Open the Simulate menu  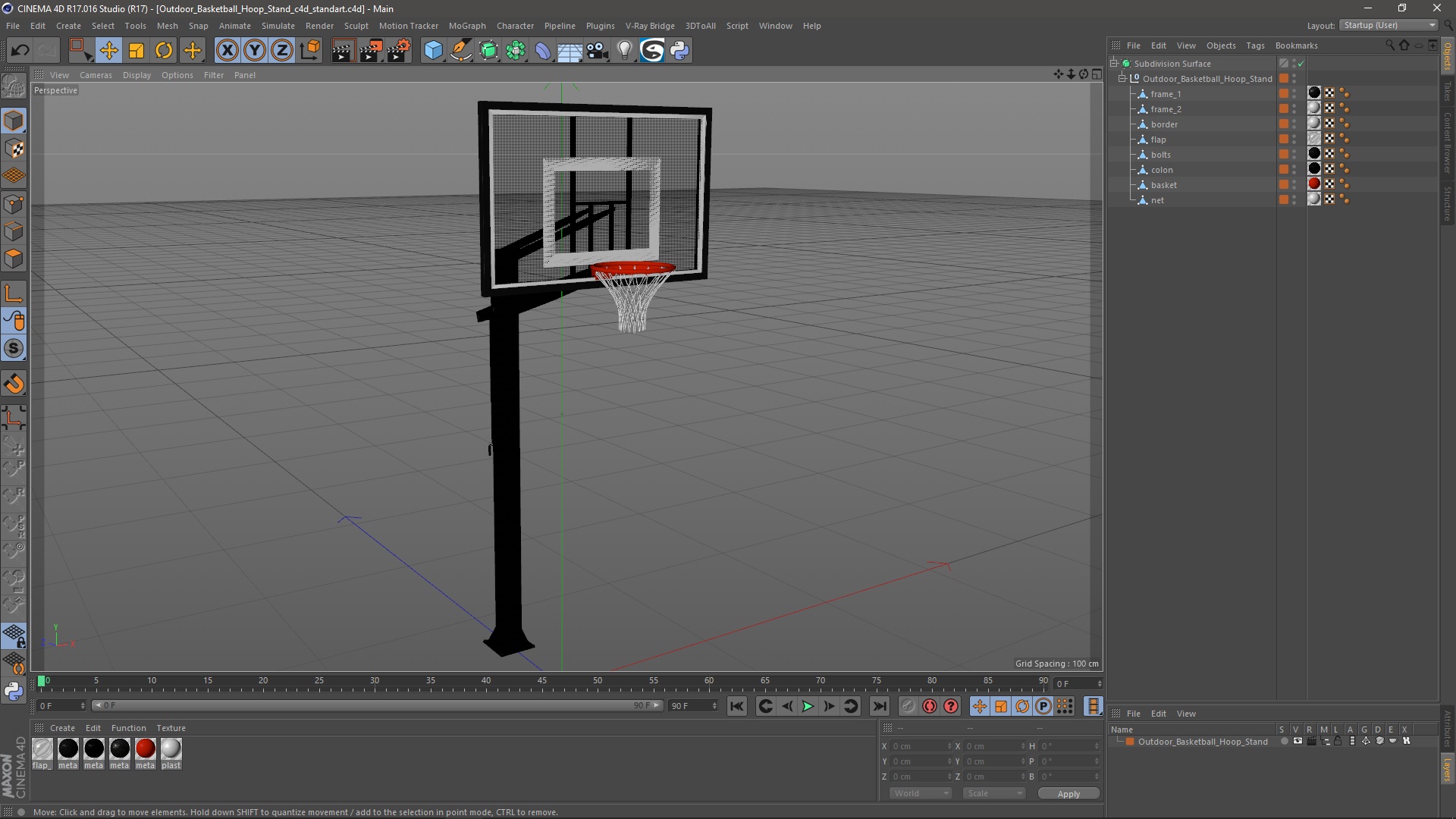pos(278,26)
